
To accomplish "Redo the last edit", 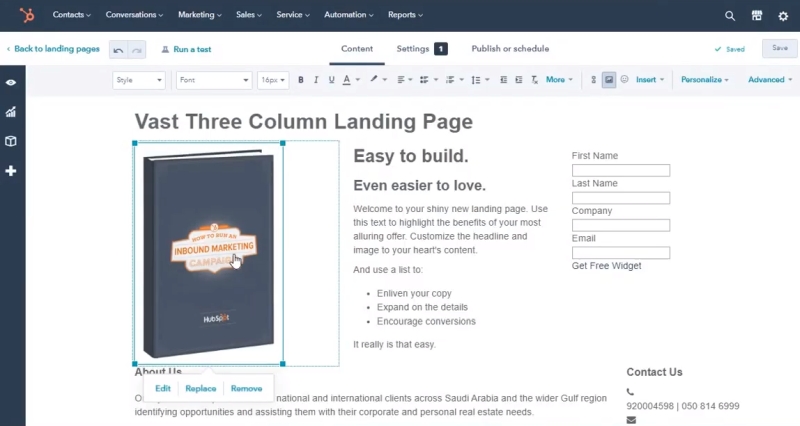I will (137, 49).
